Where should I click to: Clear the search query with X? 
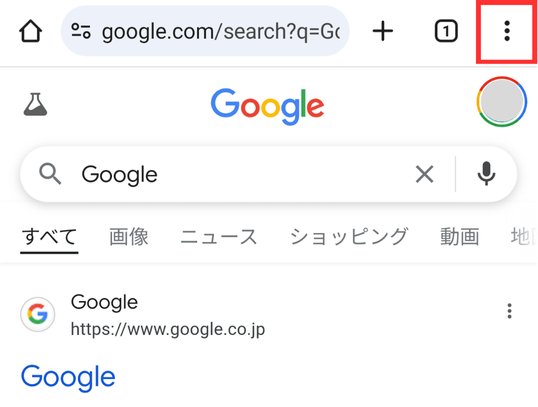coord(424,174)
